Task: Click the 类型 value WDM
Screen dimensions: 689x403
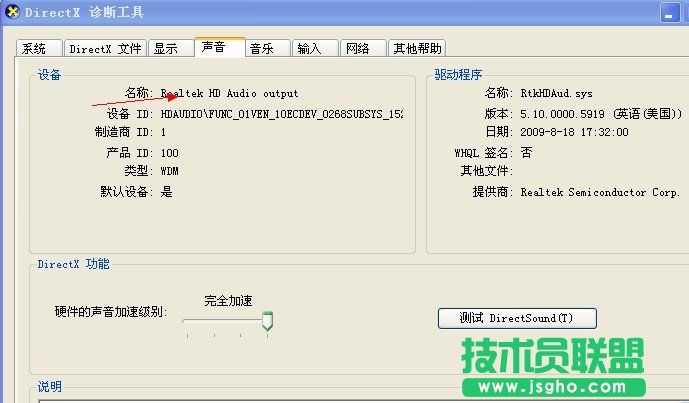Action: pos(170,171)
